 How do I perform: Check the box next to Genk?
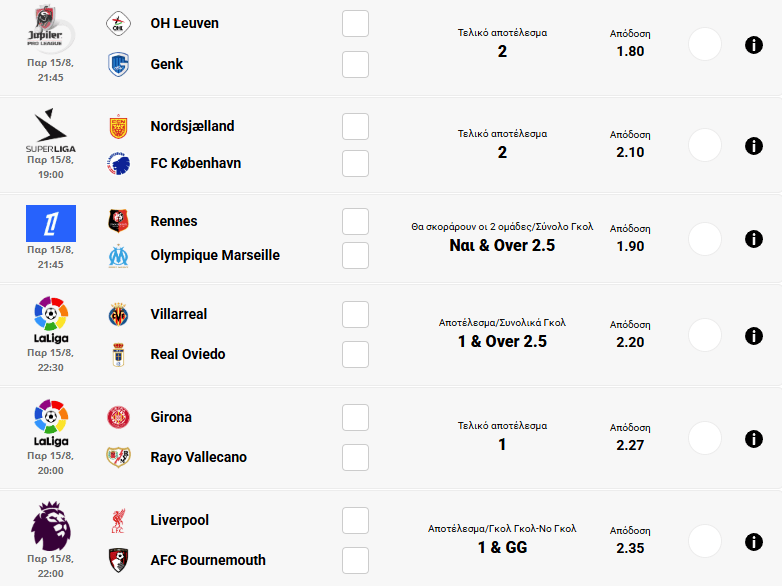click(355, 65)
